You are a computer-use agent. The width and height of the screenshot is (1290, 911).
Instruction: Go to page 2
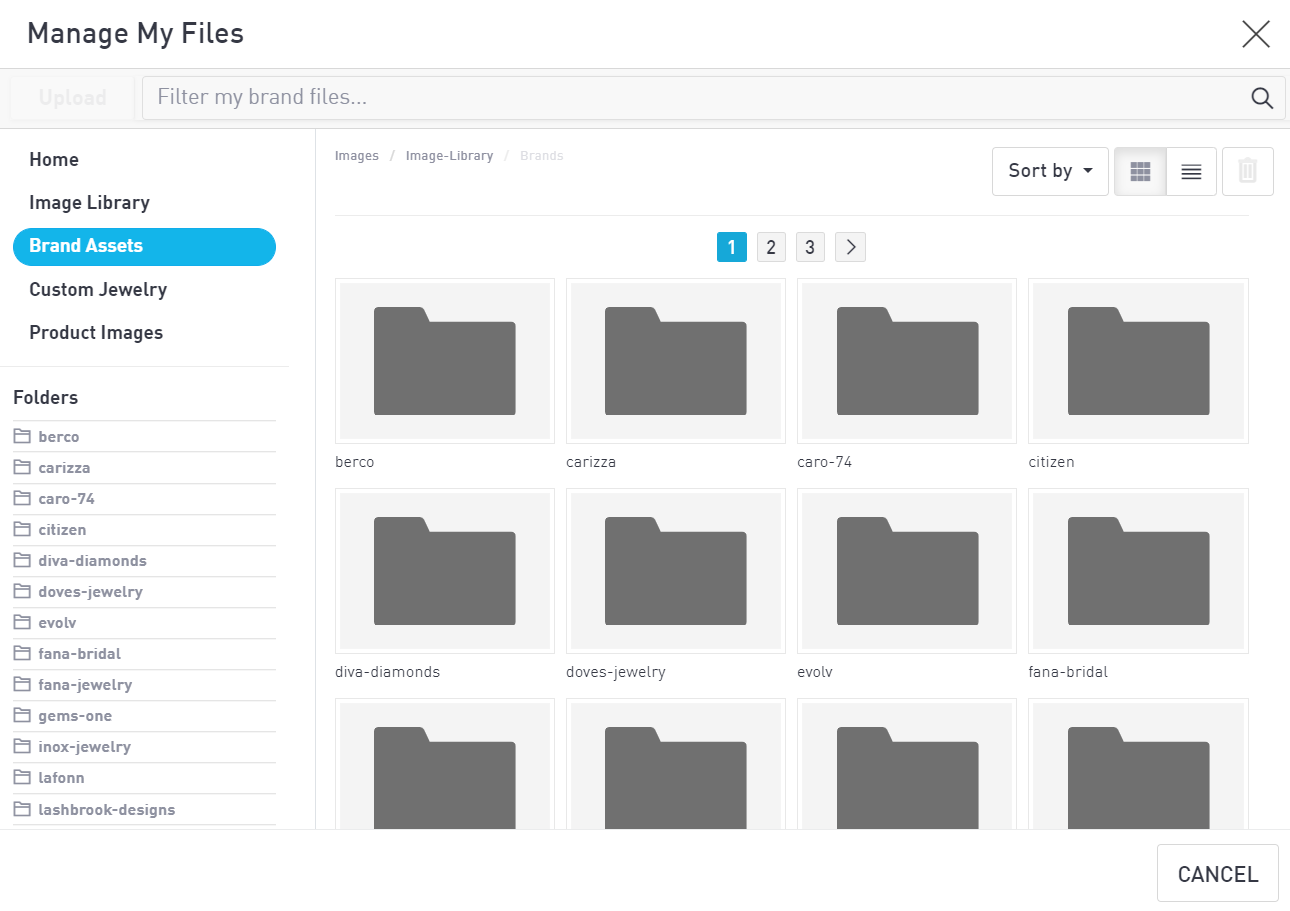click(x=771, y=247)
